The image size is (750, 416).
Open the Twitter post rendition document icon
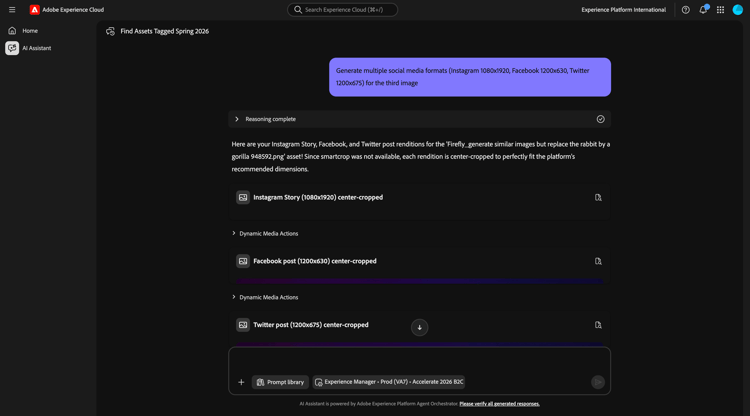(598, 325)
